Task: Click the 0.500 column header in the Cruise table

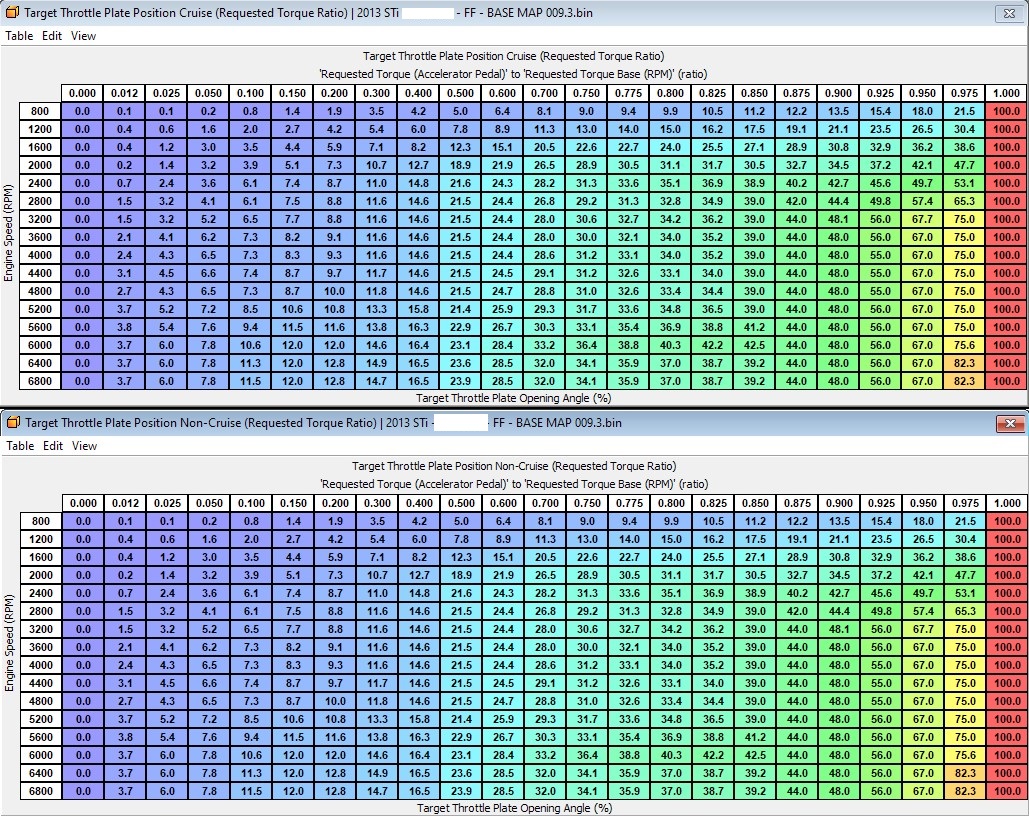Action: (460, 93)
